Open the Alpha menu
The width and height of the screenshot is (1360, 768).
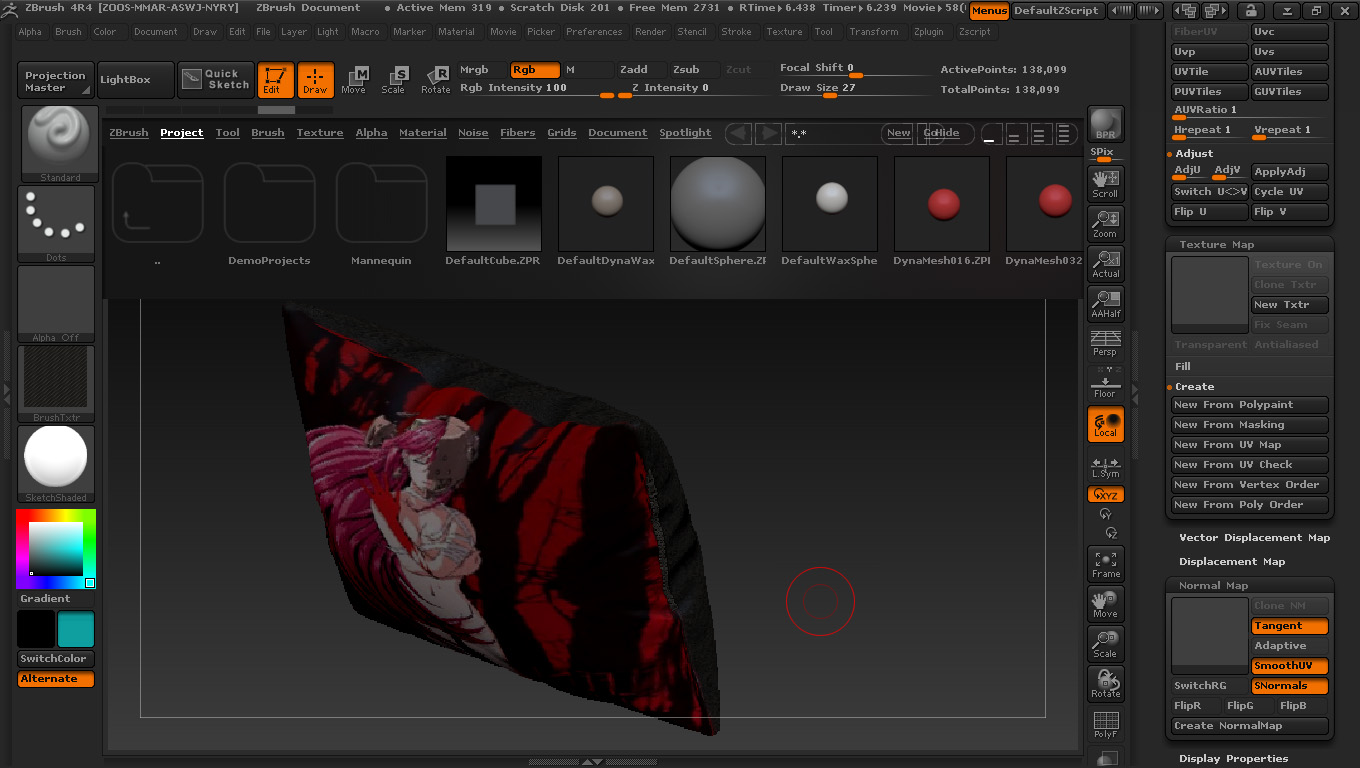pos(30,32)
